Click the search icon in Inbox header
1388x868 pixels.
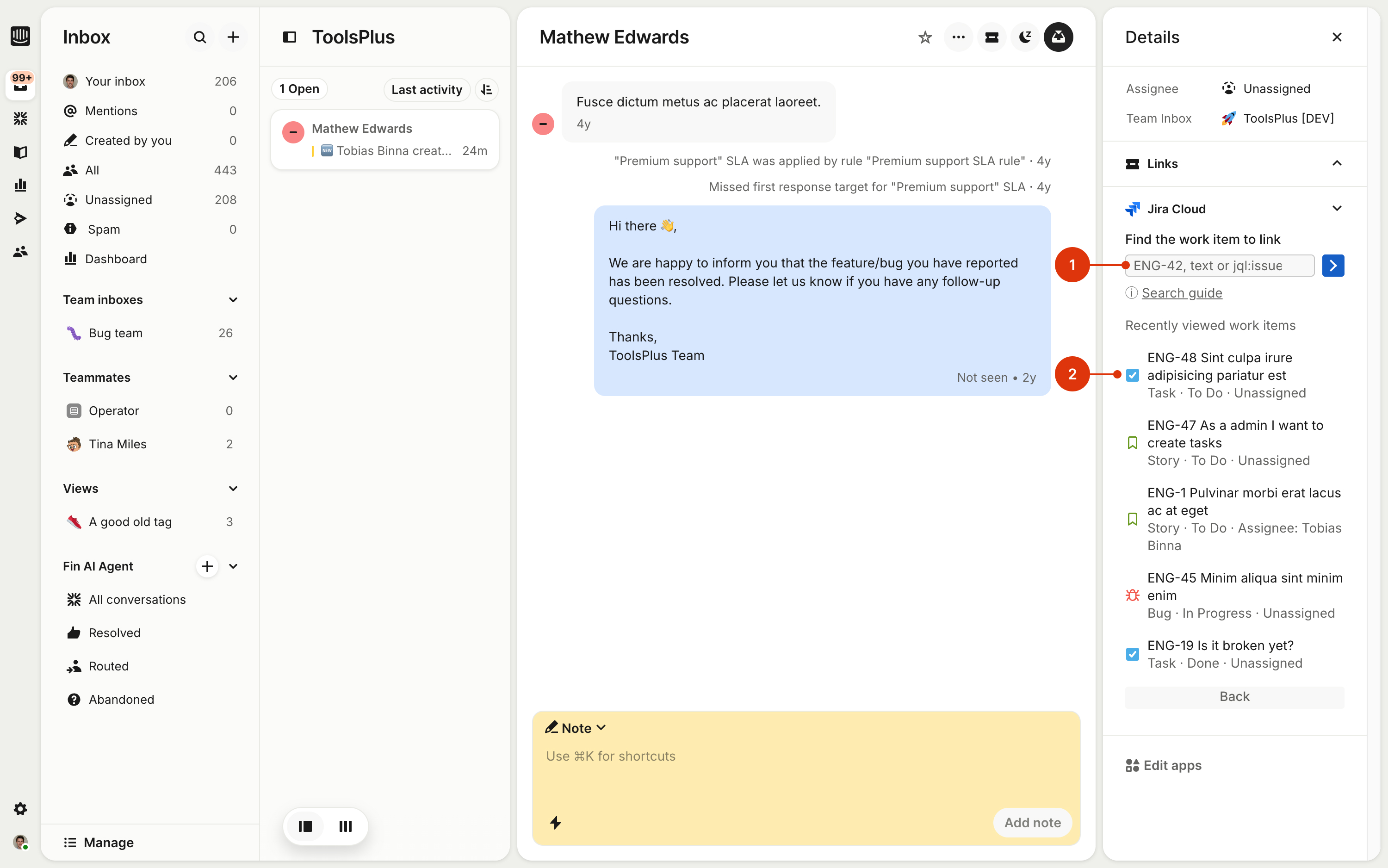(199, 37)
